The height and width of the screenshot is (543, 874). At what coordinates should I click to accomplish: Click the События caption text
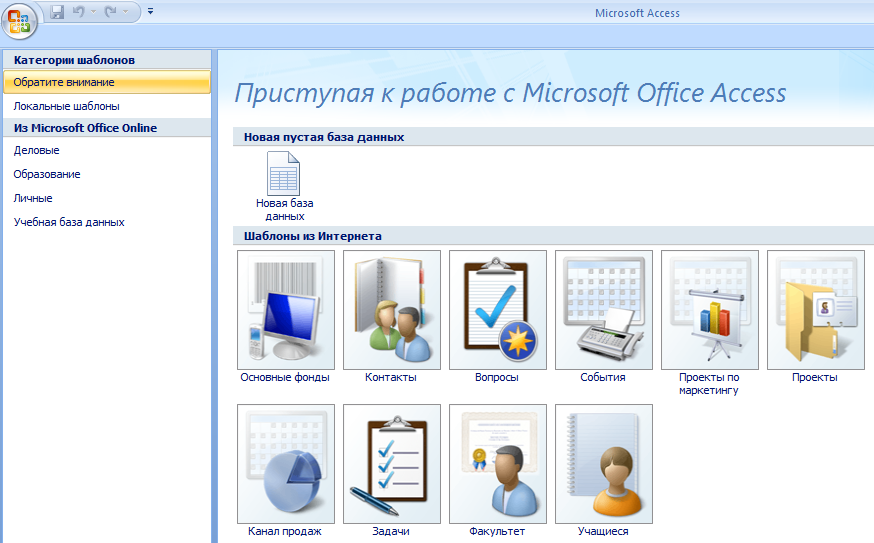click(x=603, y=377)
